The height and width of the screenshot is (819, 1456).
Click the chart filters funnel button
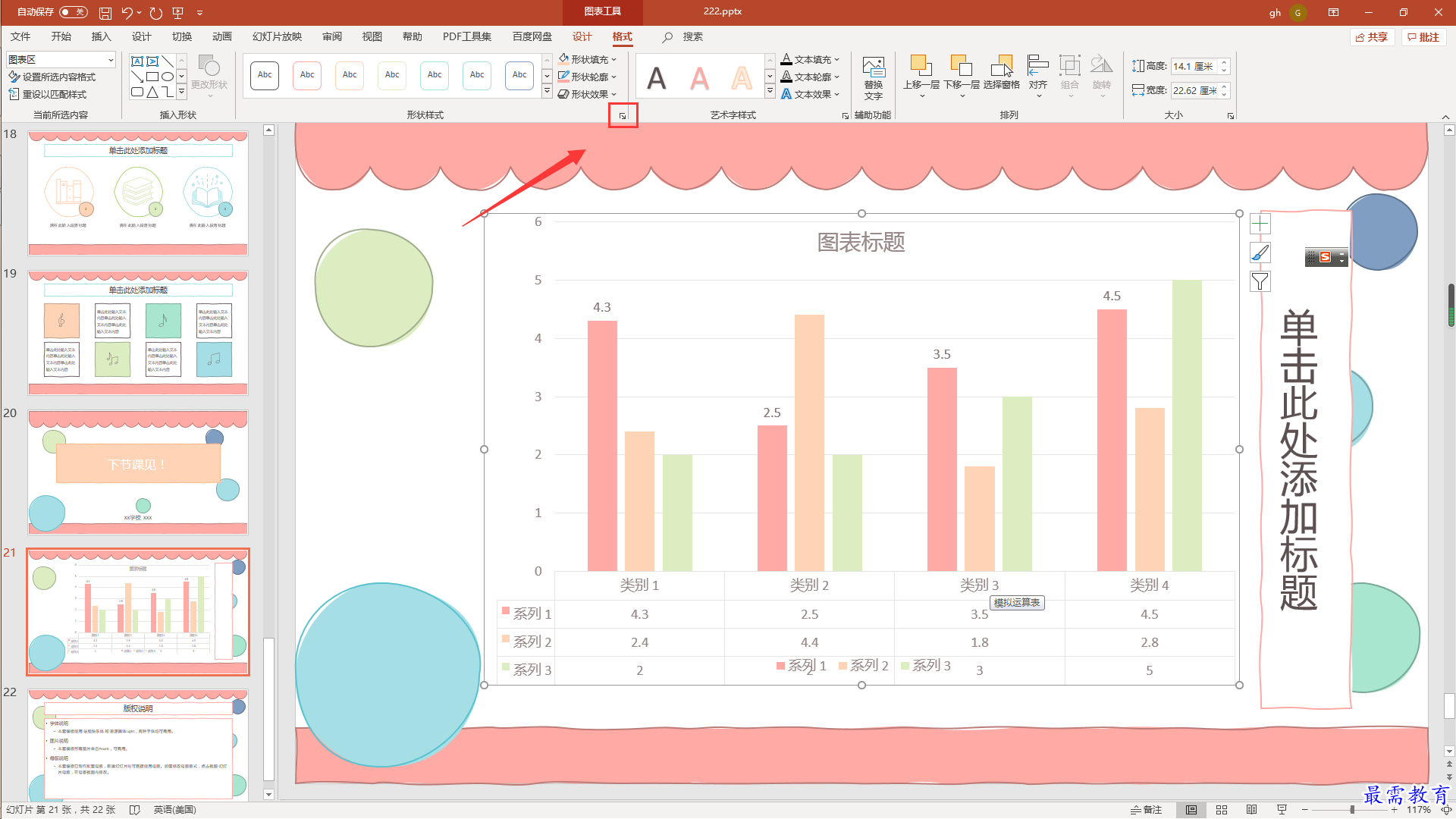pyautogui.click(x=1260, y=281)
